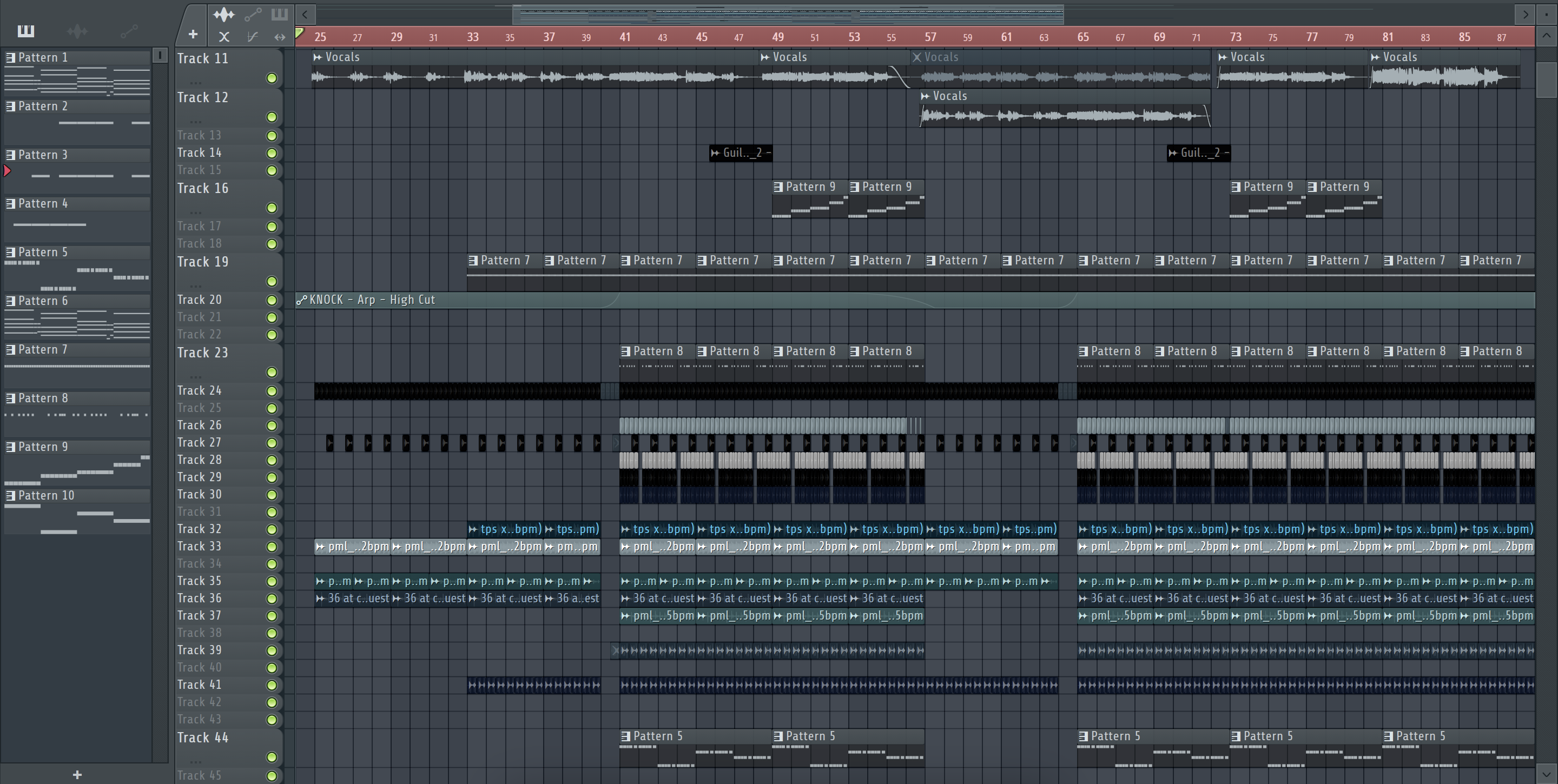
Task: Mute Track 19 using its green LED
Action: coord(272,281)
